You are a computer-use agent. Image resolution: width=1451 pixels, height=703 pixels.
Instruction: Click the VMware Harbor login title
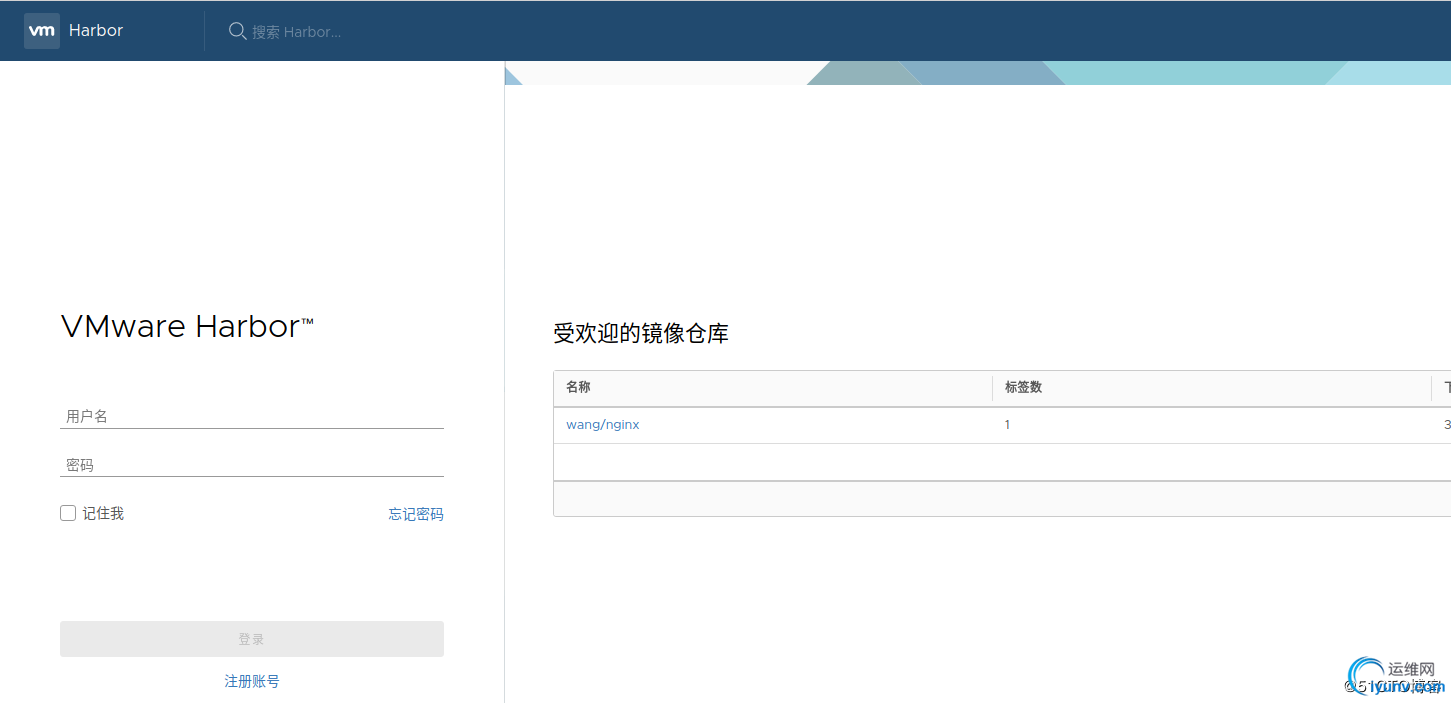point(187,327)
